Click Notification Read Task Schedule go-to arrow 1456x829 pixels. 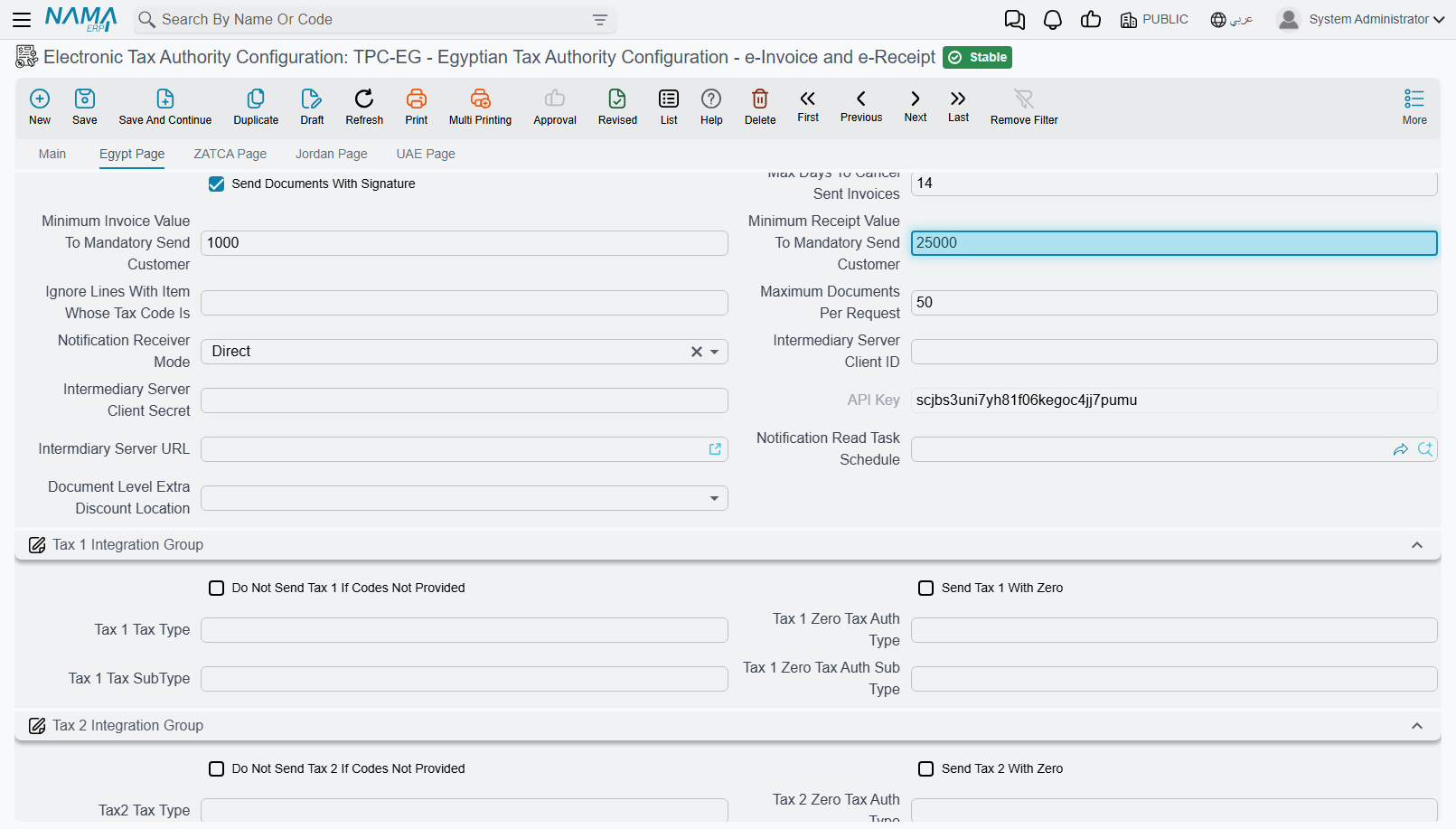[x=1401, y=449]
